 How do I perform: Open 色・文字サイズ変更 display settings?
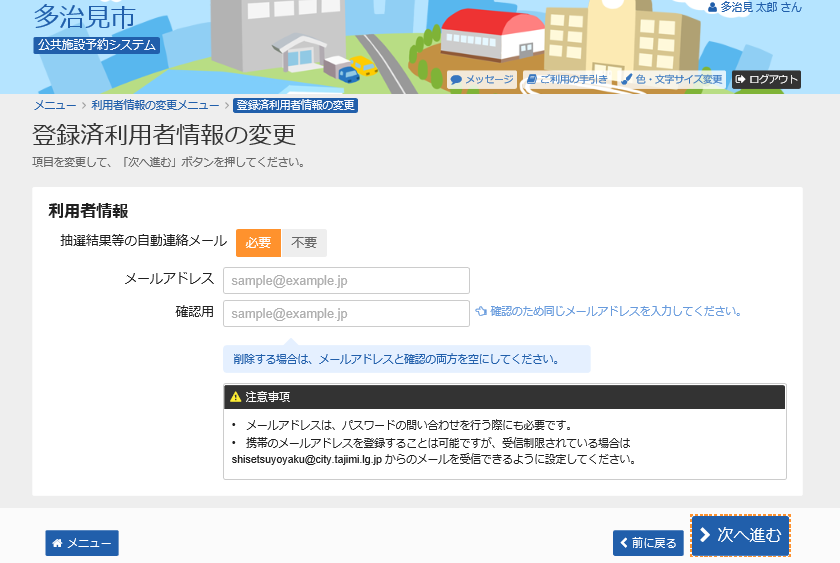point(671,79)
